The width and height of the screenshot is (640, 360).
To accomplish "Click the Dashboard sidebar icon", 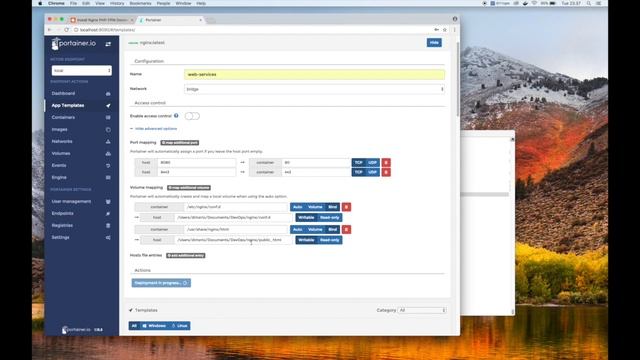I will coord(108,93).
